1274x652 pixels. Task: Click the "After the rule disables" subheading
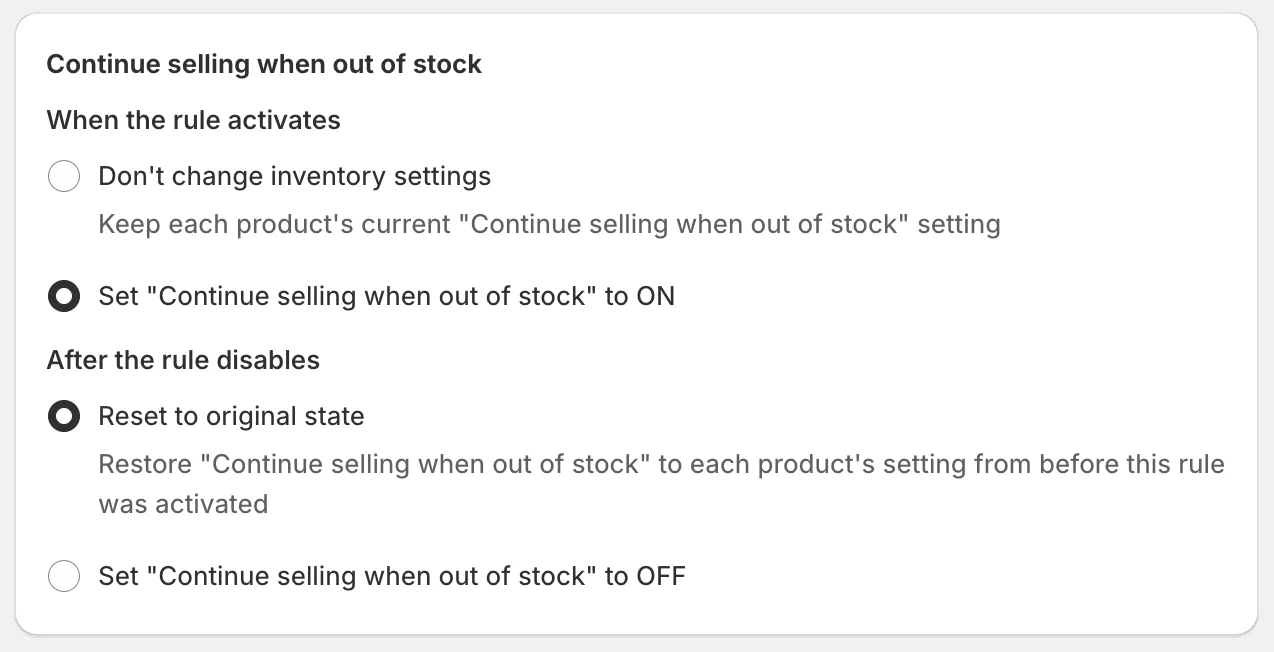tap(183, 361)
